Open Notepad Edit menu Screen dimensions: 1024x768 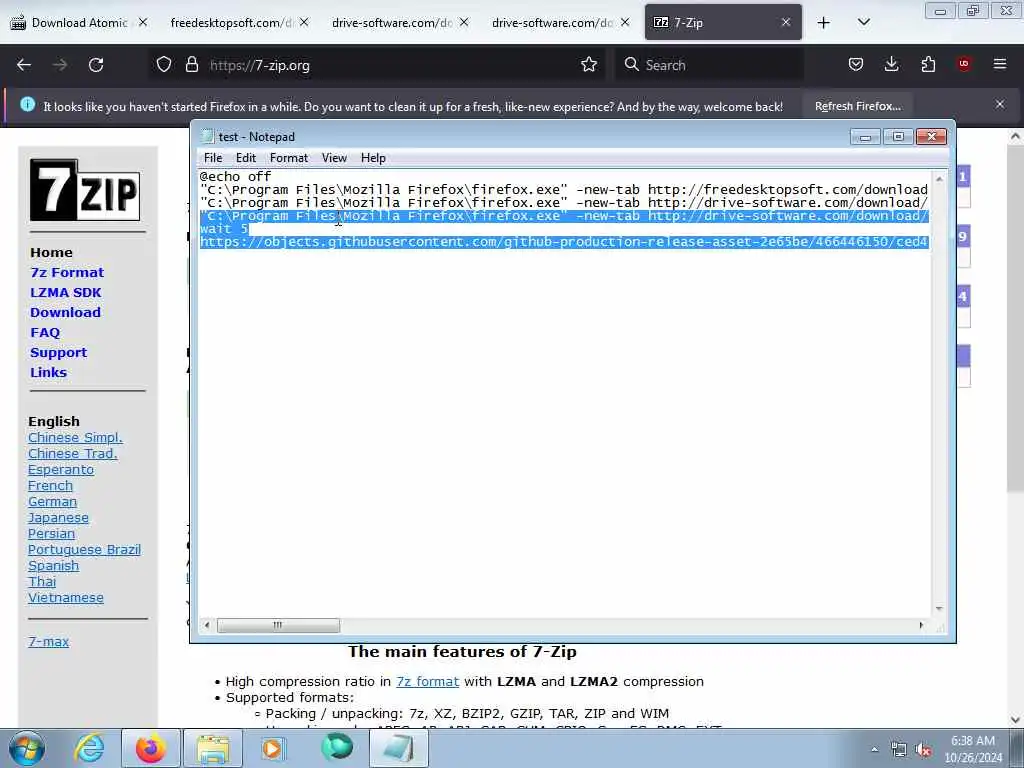[246, 158]
